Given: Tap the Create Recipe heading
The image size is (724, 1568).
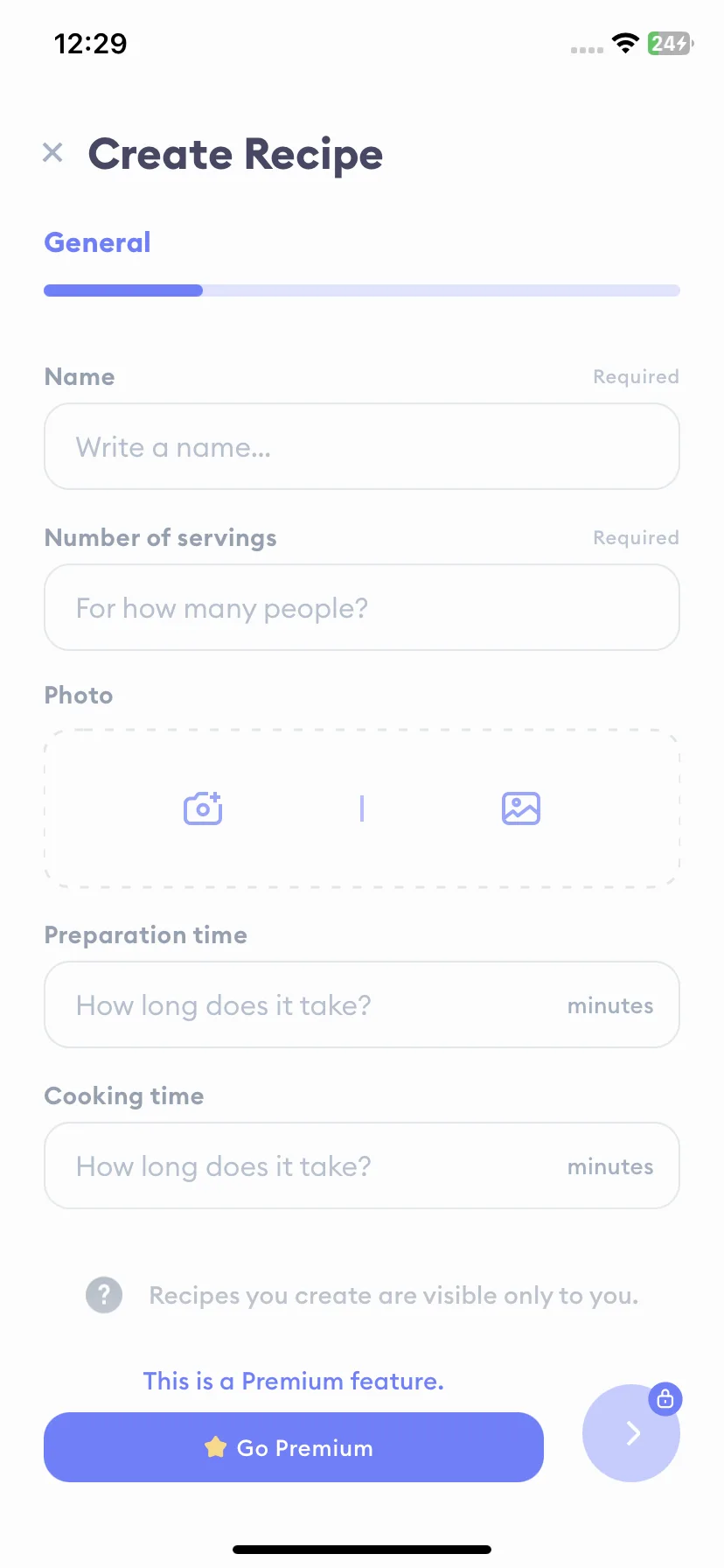Looking at the screenshot, I should (x=235, y=154).
